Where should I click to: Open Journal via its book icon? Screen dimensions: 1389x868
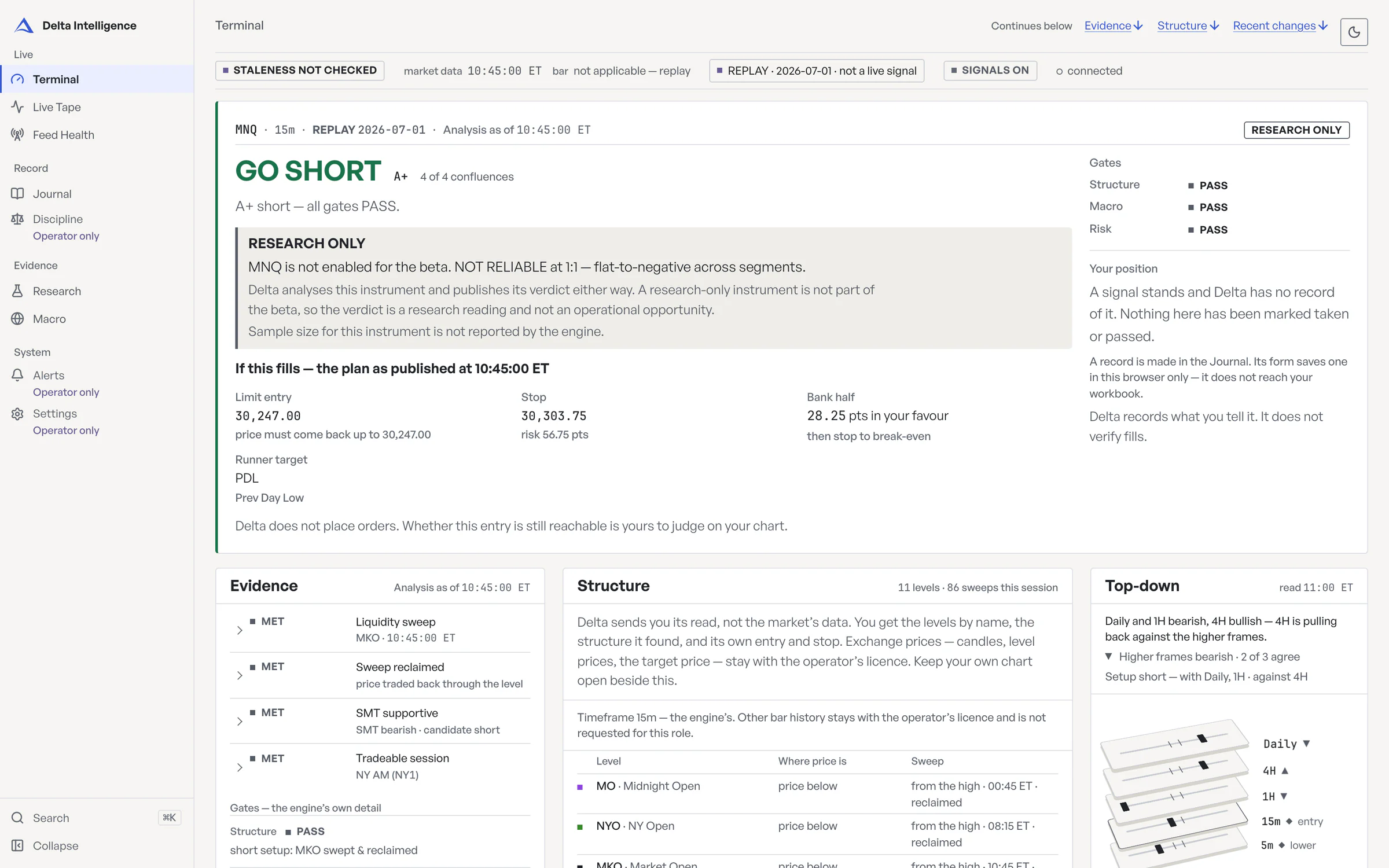click(x=17, y=194)
